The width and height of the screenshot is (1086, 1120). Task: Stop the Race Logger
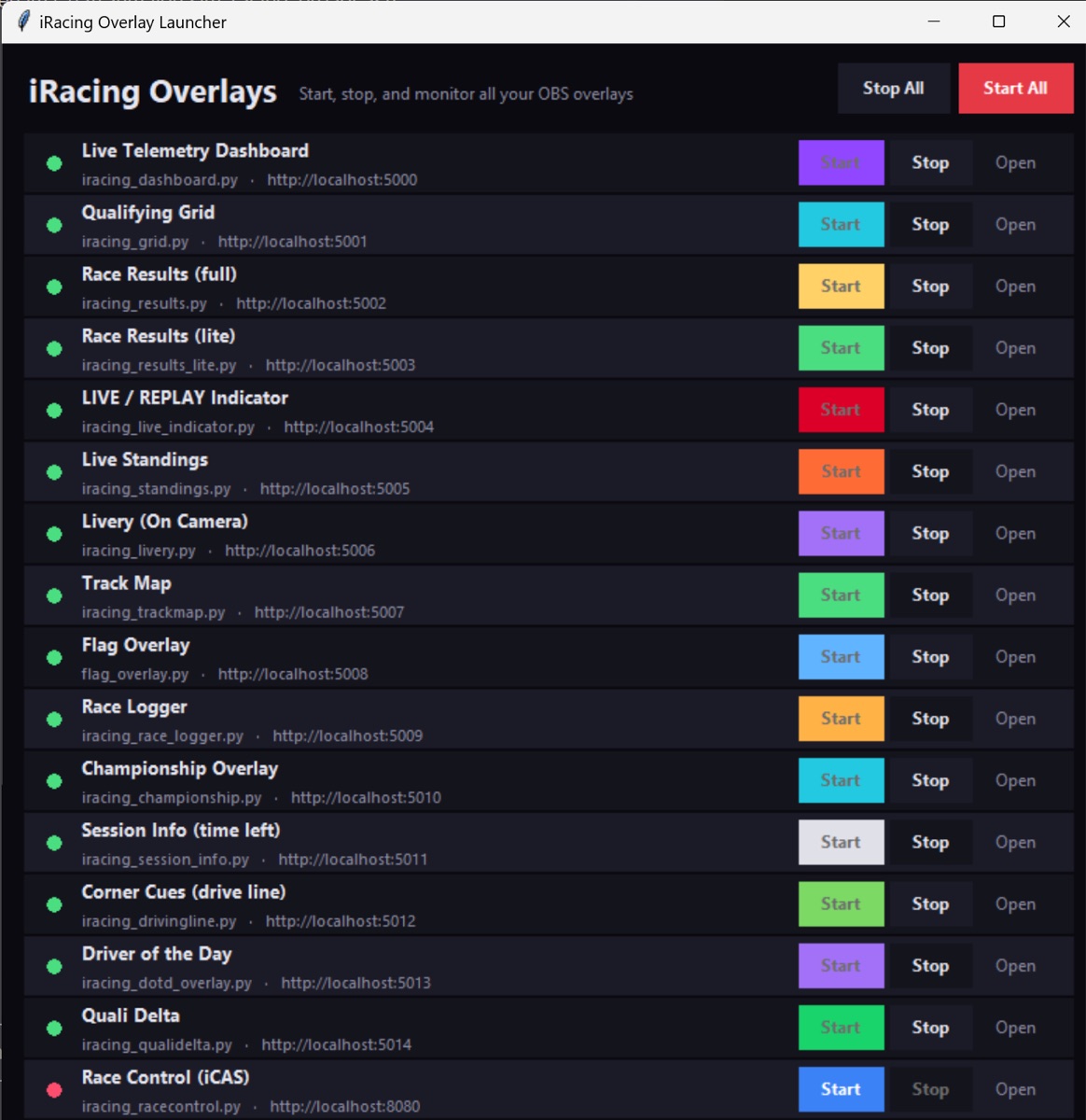click(x=930, y=719)
